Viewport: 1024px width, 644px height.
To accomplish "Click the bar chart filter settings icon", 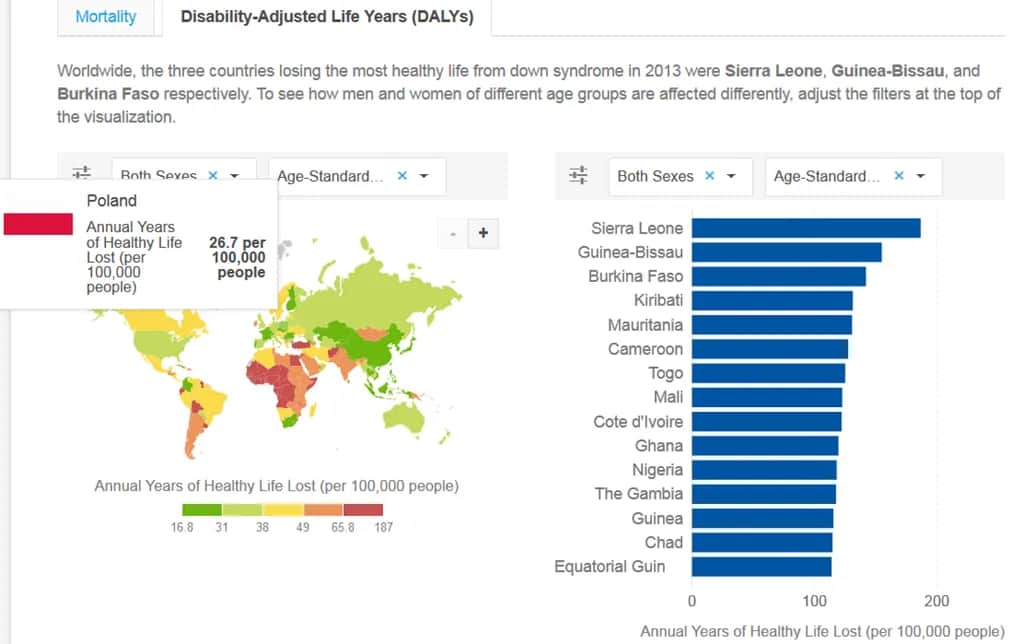I will [x=578, y=176].
